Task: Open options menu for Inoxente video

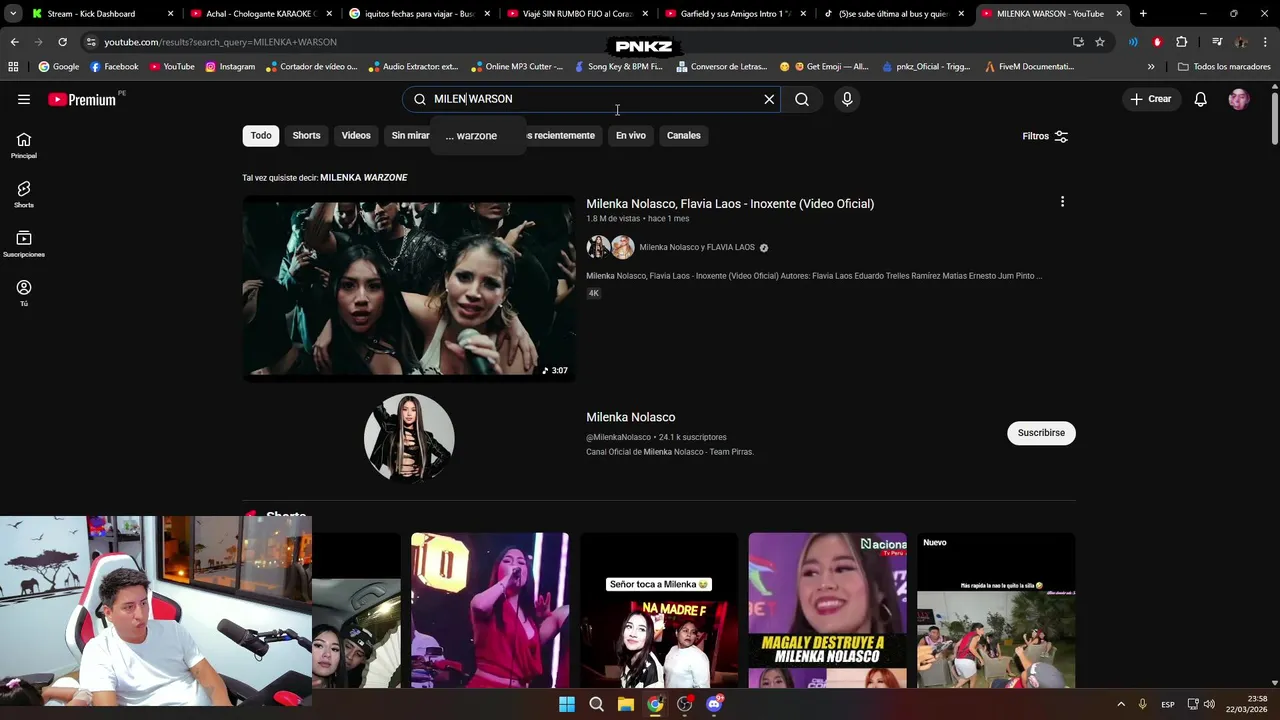Action: tap(1062, 202)
